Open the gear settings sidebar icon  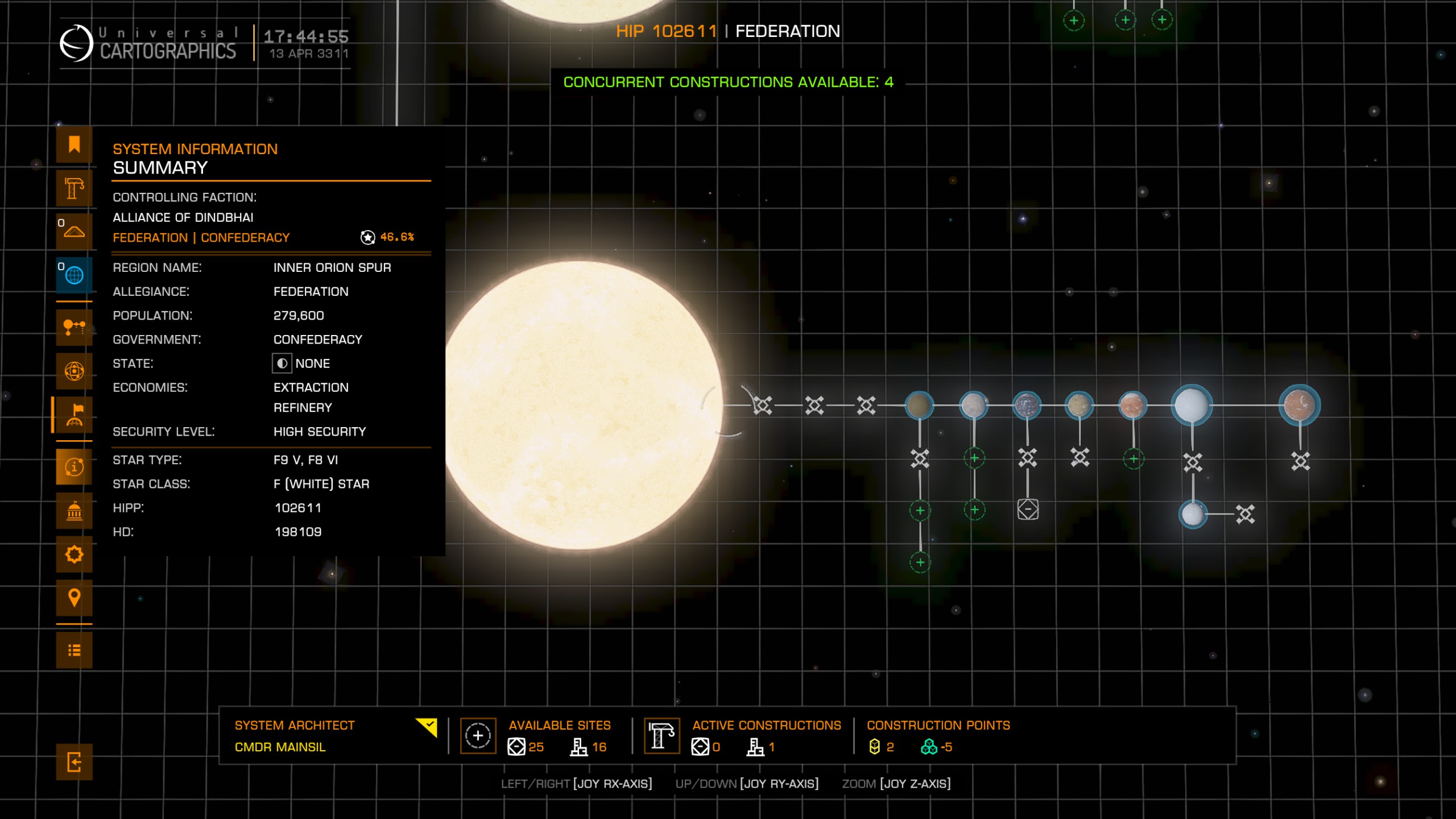tap(74, 554)
